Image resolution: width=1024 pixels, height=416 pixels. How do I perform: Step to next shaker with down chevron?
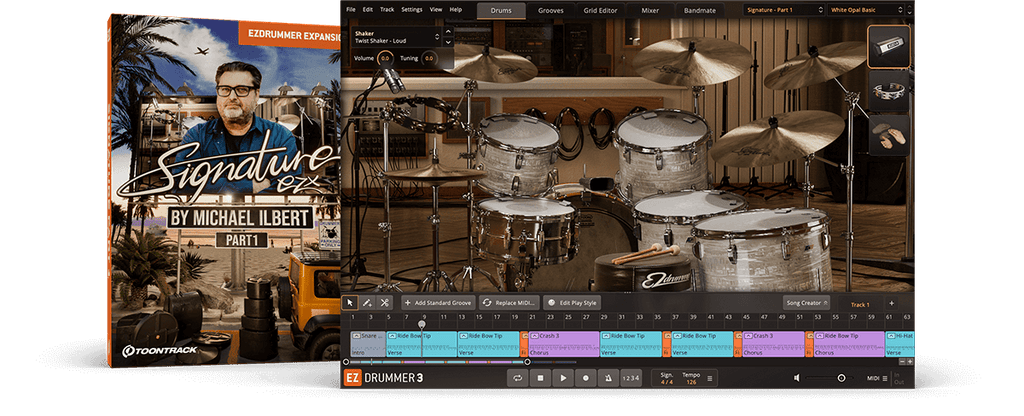[x=448, y=42]
